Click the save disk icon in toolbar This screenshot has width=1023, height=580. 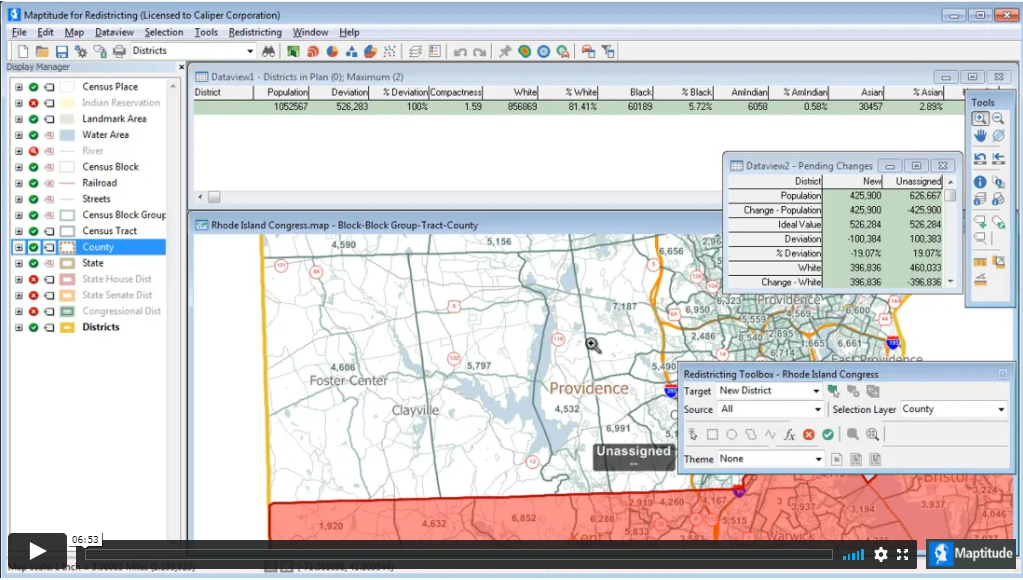[x=62, y=51]
